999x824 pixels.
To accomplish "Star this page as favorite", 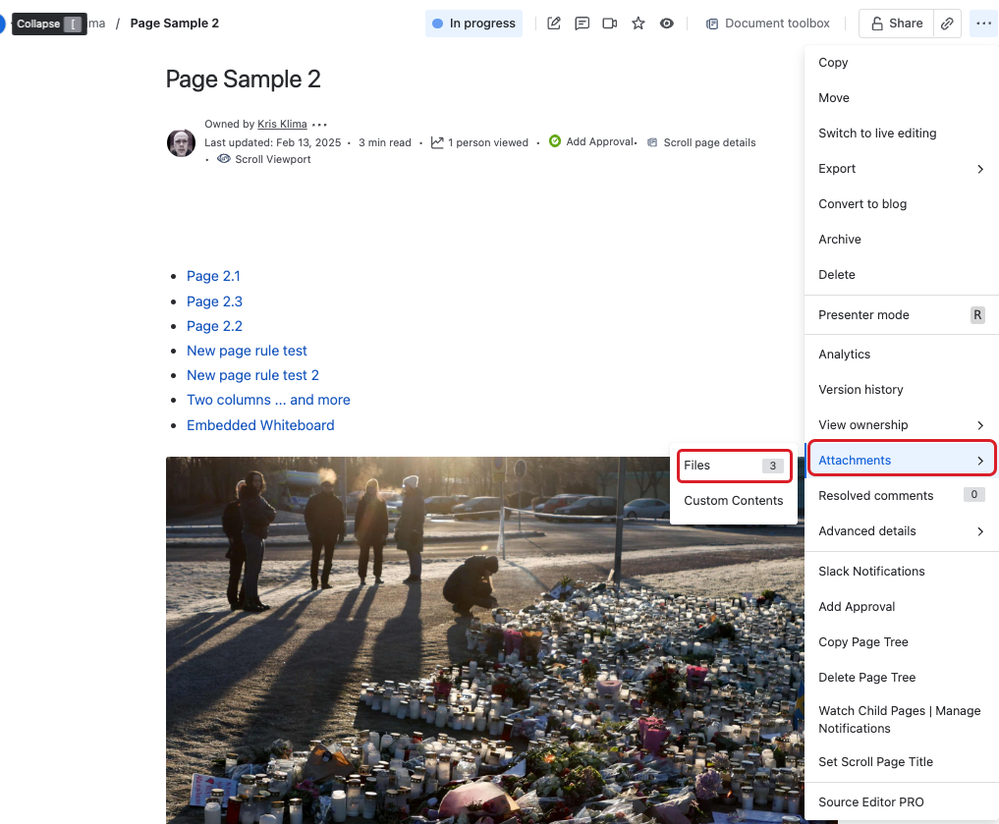I will coord(638,24).
